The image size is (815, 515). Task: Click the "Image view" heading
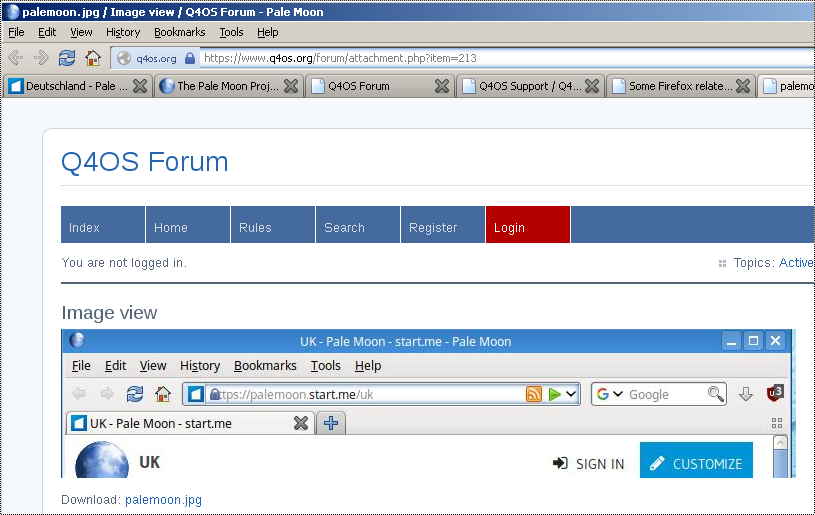[x=109, y=313]
